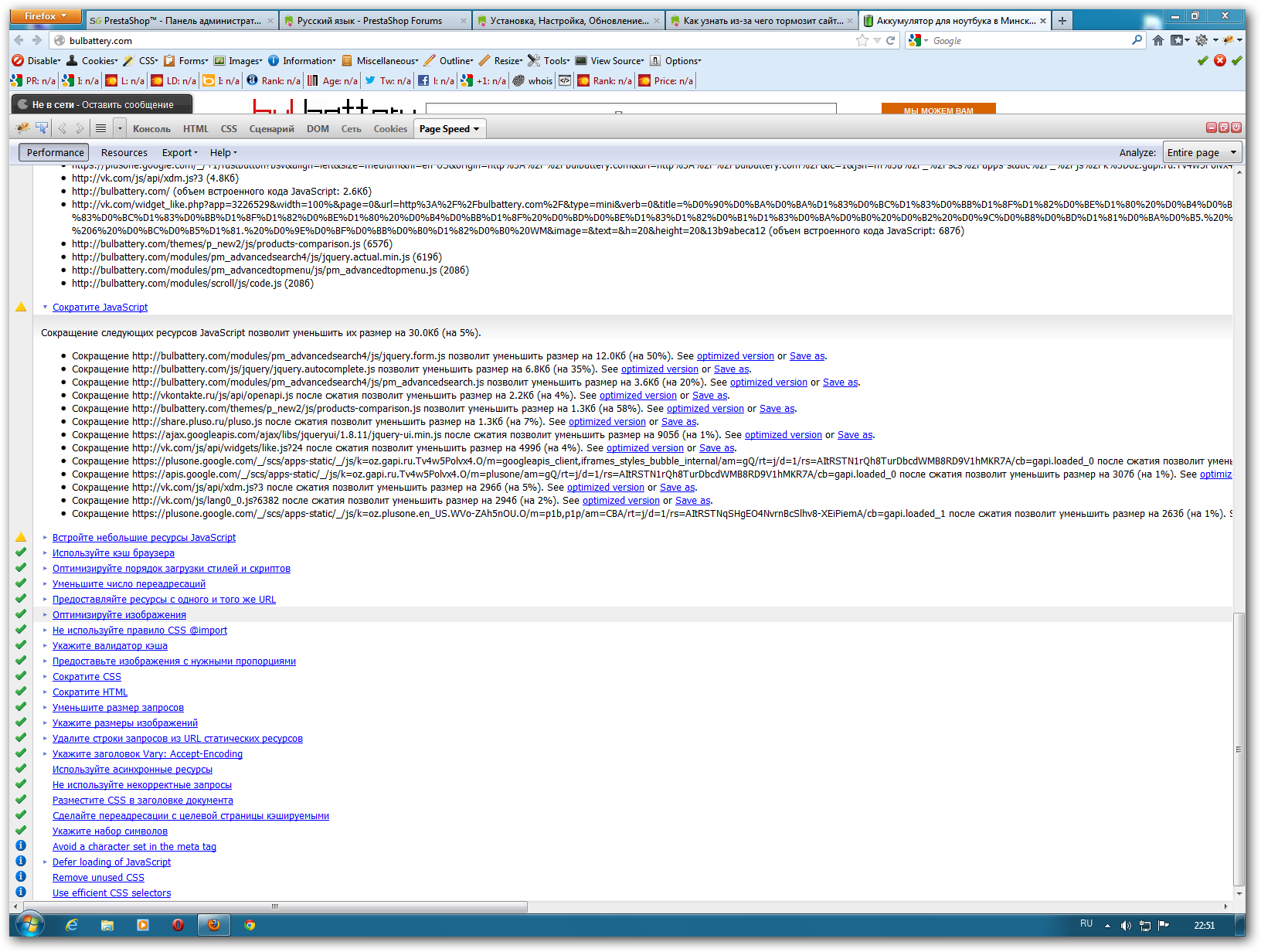Click the page source code icon after whois

coord(565,80)
